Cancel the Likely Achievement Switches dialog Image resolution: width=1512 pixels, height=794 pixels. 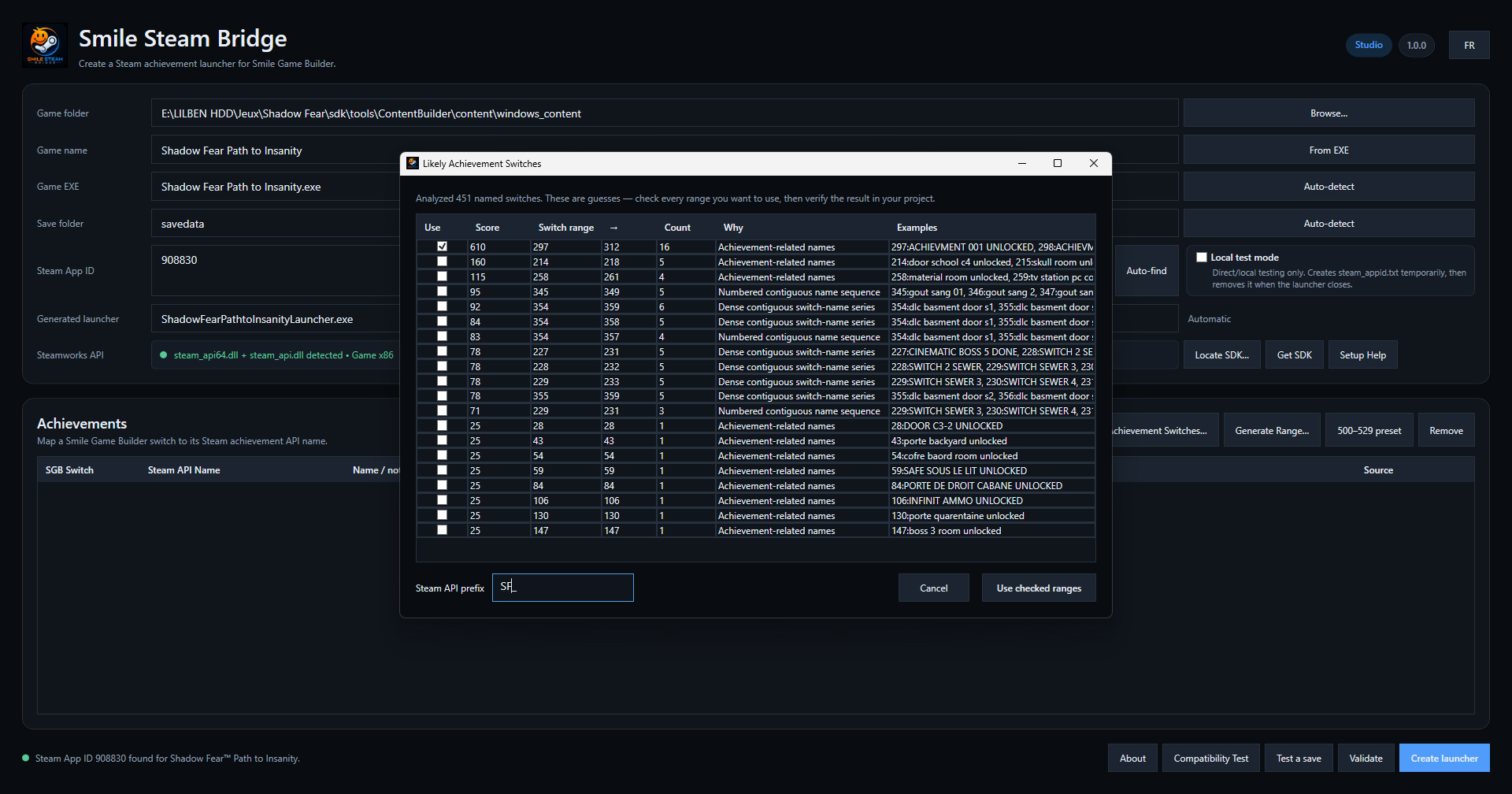(x=934, y=588)
